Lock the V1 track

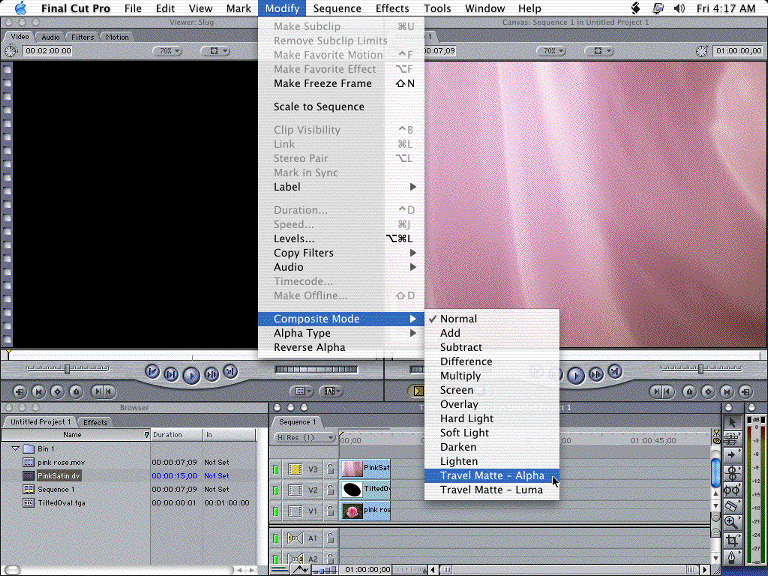point(331,511)
